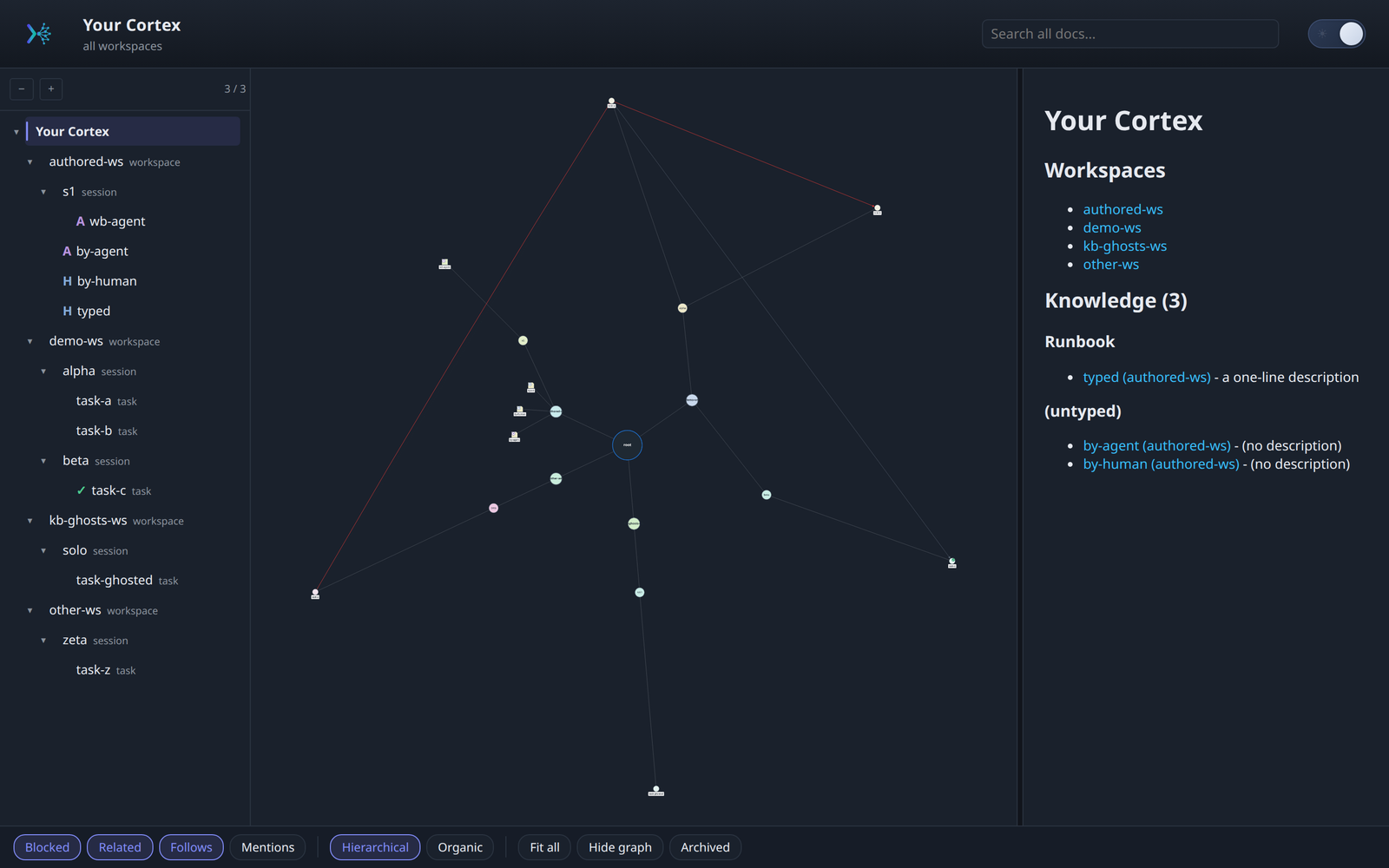
Task: Collapse the zeta session tree arrow
Action: tap(43, 641)
